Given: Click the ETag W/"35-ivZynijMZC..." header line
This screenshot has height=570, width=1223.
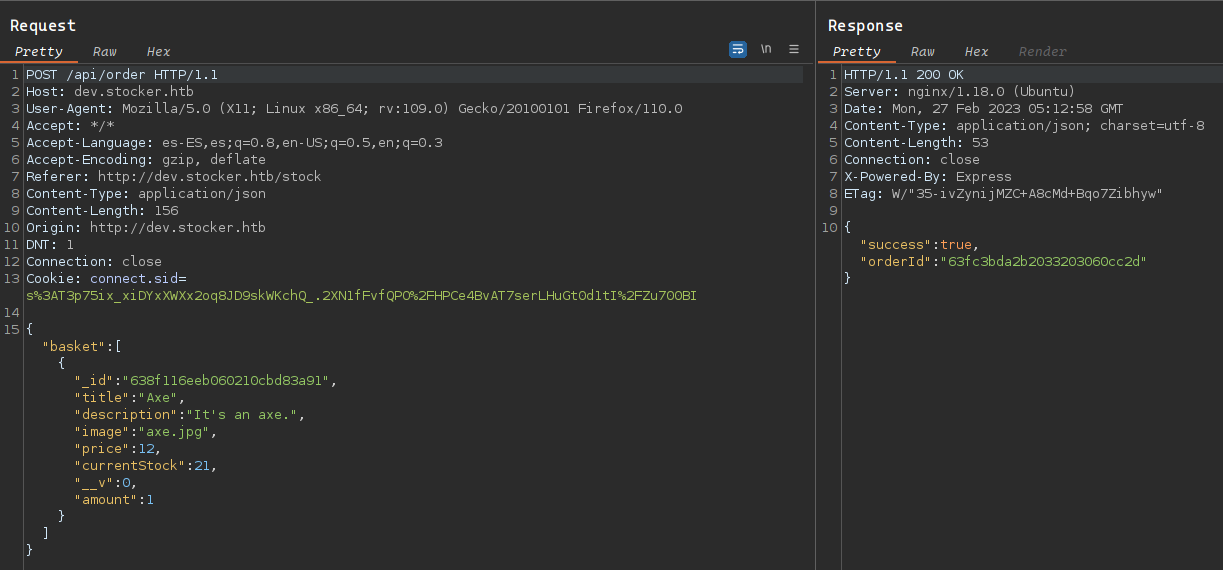Looking at the screenshot, I should pyautogui.click(x=1004, y=194).
